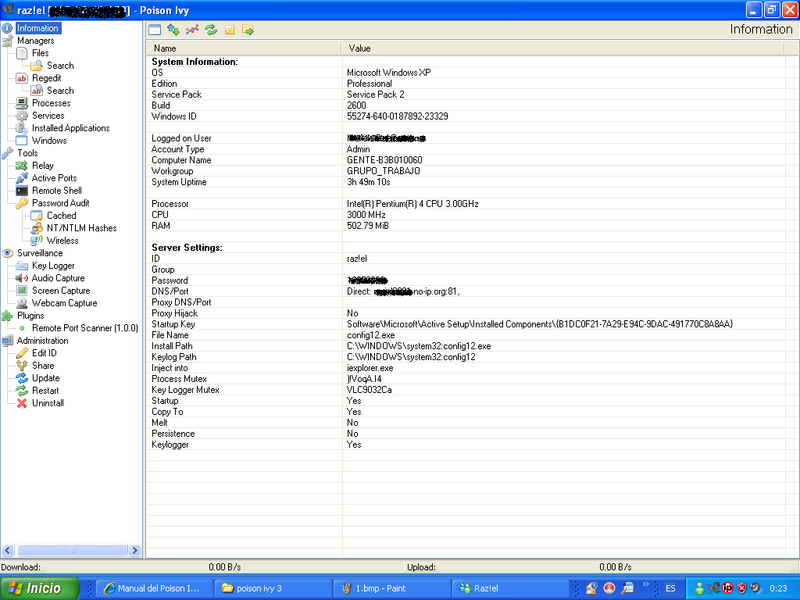
Task: Click the red Uninstall X icon
Action: click(21, 403)
